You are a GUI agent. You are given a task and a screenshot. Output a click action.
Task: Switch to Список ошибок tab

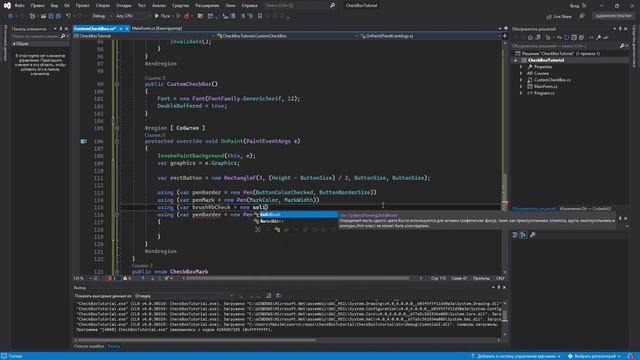(89, 346)
